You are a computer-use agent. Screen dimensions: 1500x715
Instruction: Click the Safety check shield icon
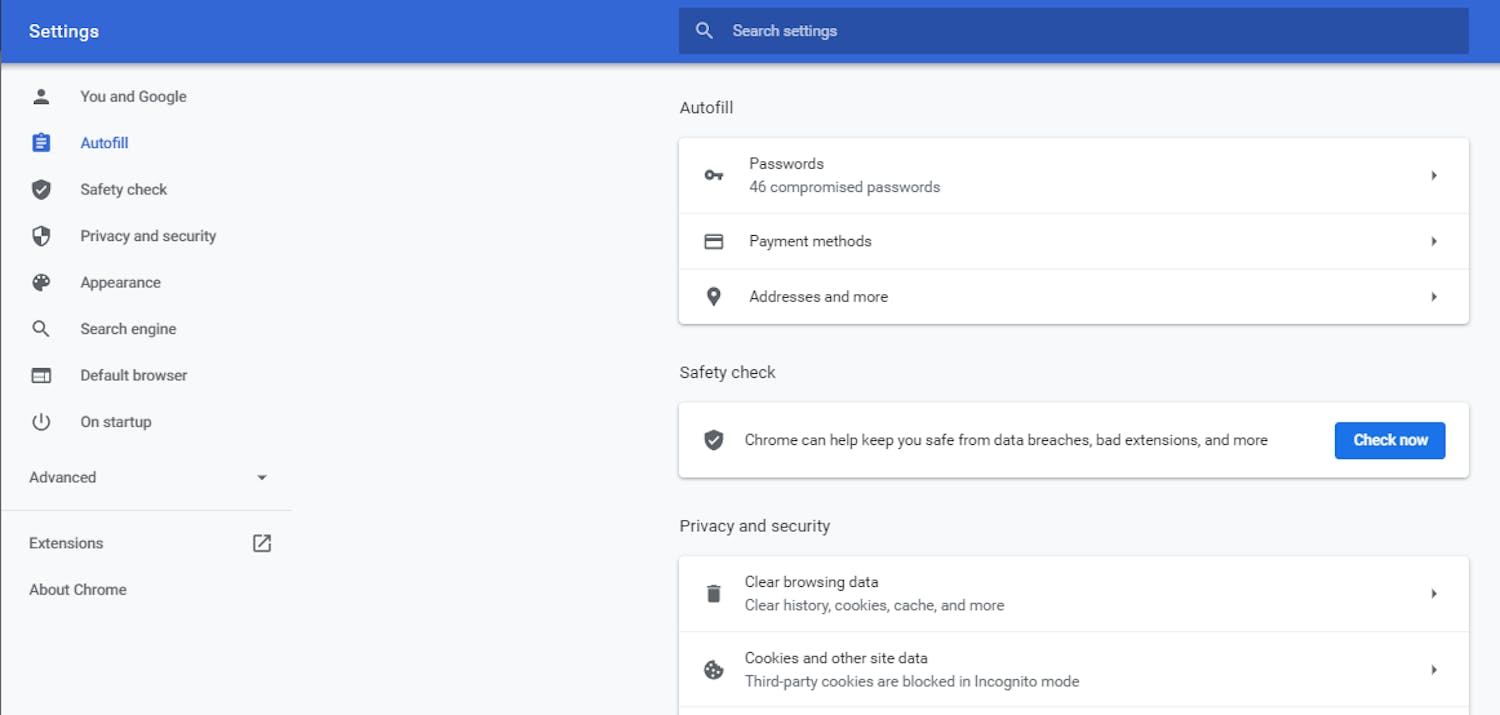pos(713,440)
